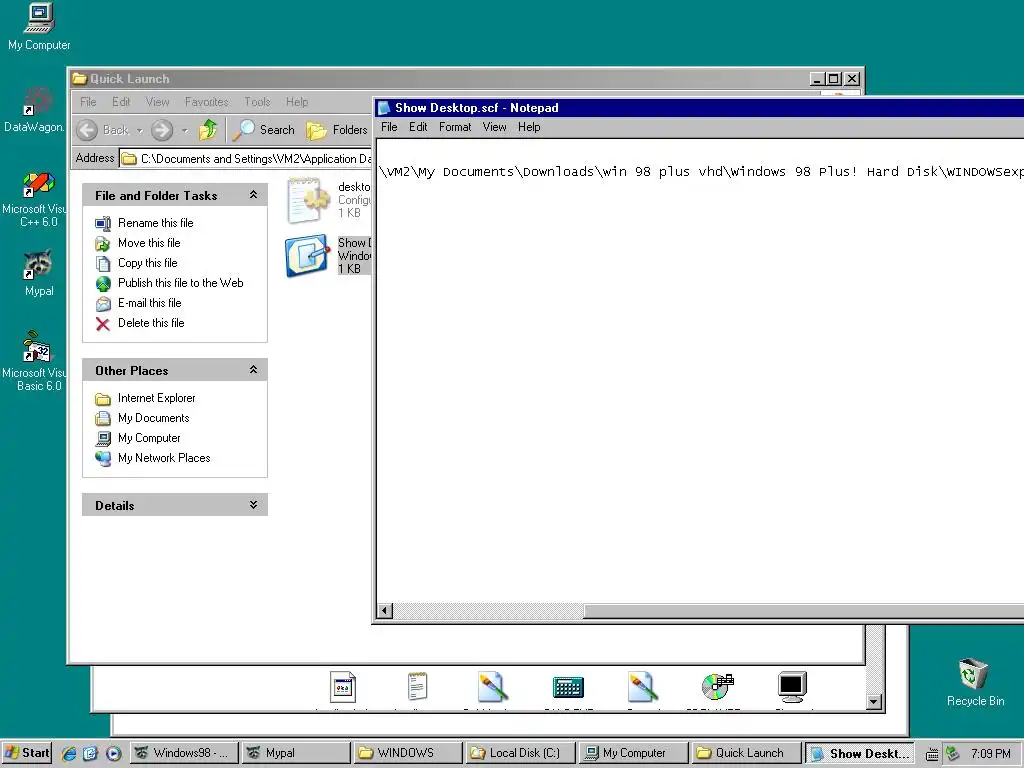The width and height of the screenshot is (1024, 768).
Task: Select calculator file icon in background window
Action: [568, 687]
